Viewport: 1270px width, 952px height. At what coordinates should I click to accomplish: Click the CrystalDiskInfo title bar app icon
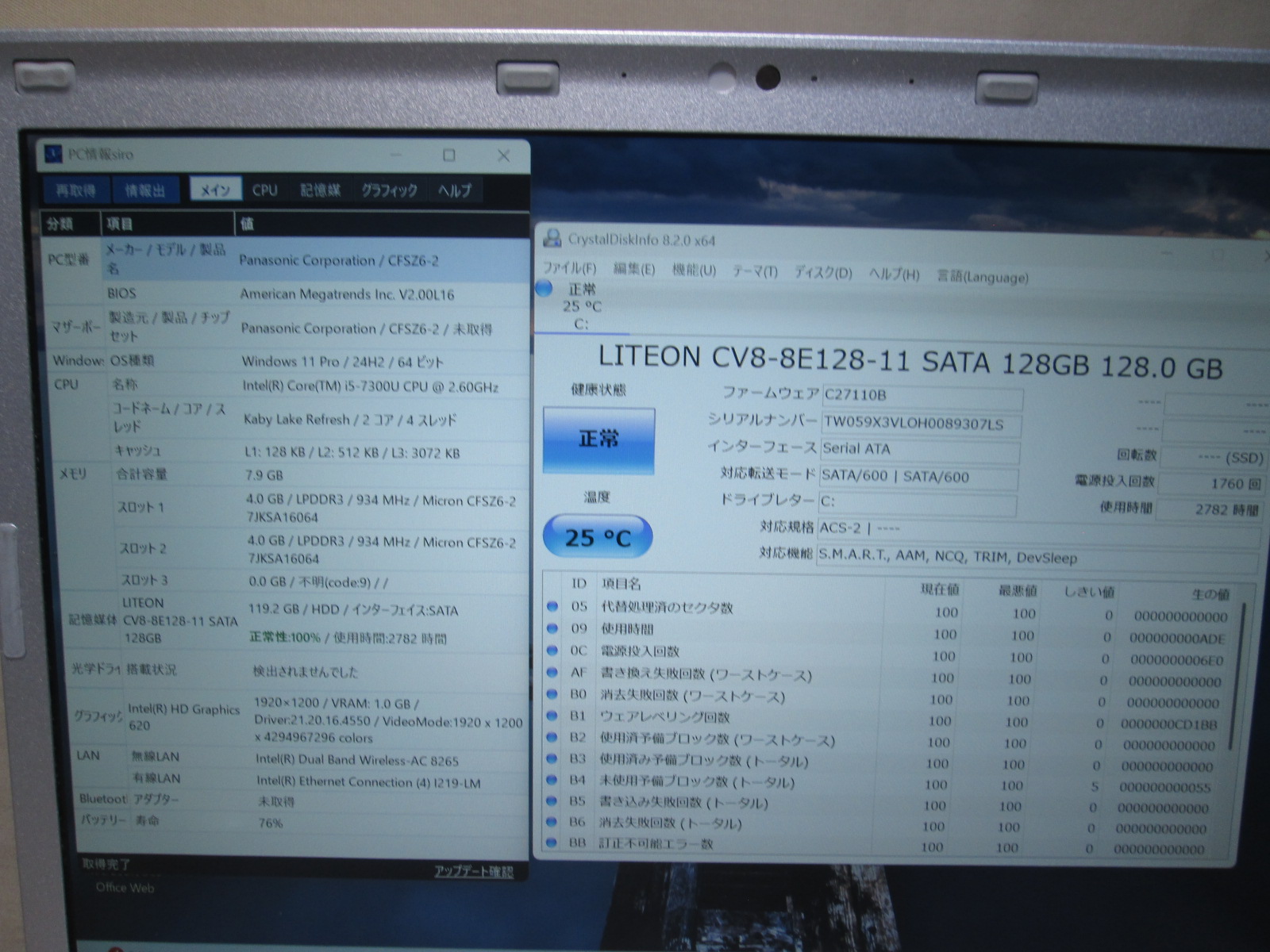tap(552, 239)
